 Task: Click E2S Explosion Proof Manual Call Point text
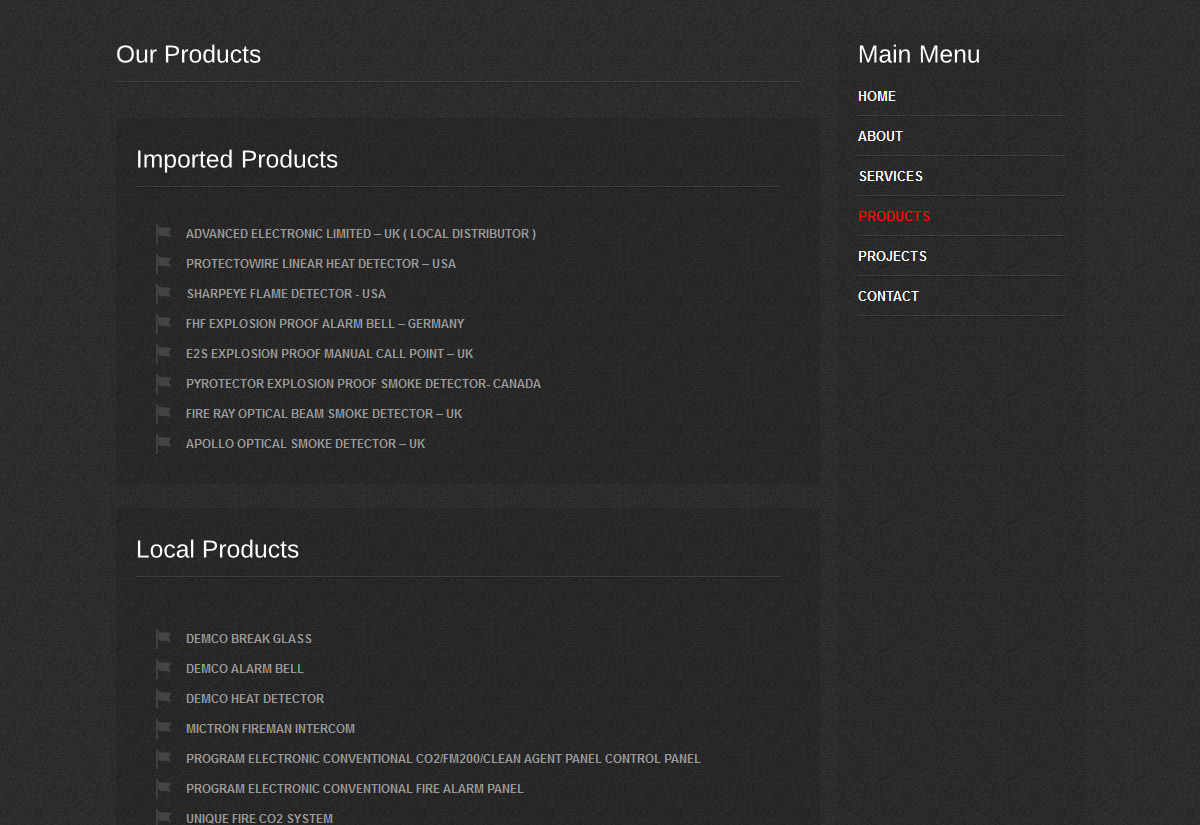point(329,354)
